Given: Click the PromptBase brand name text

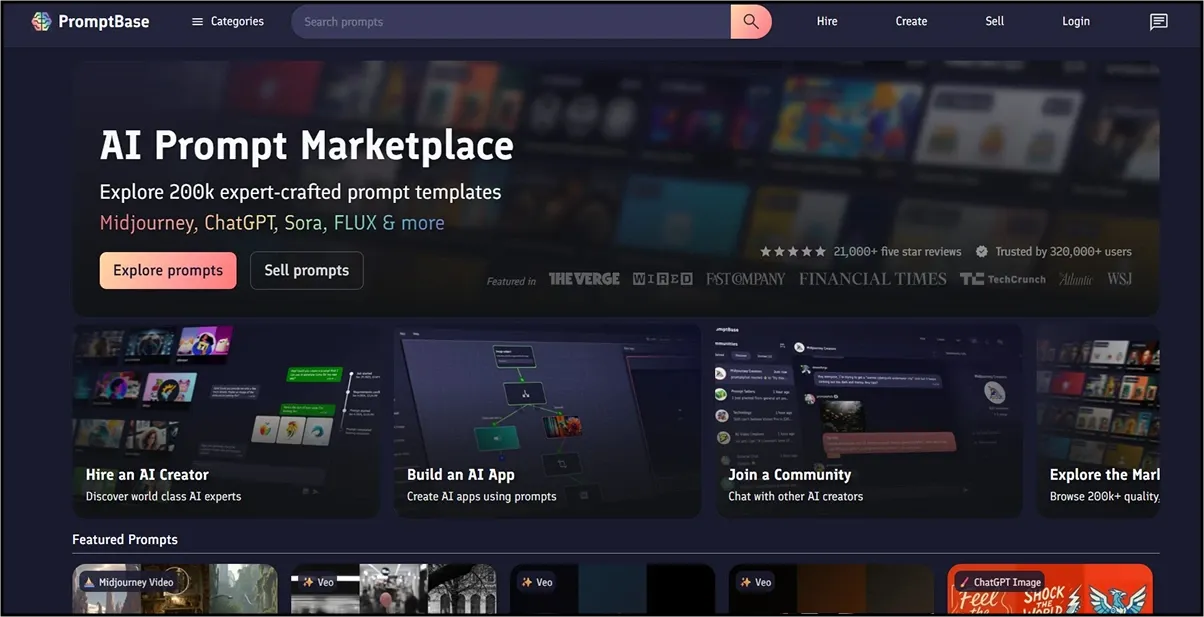Looking at the screenshot, I should click(x=104, y=21).
